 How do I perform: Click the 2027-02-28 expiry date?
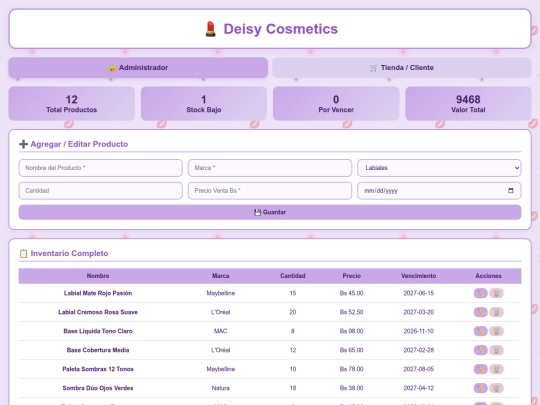pyautogui.click(x=418, y=350)
